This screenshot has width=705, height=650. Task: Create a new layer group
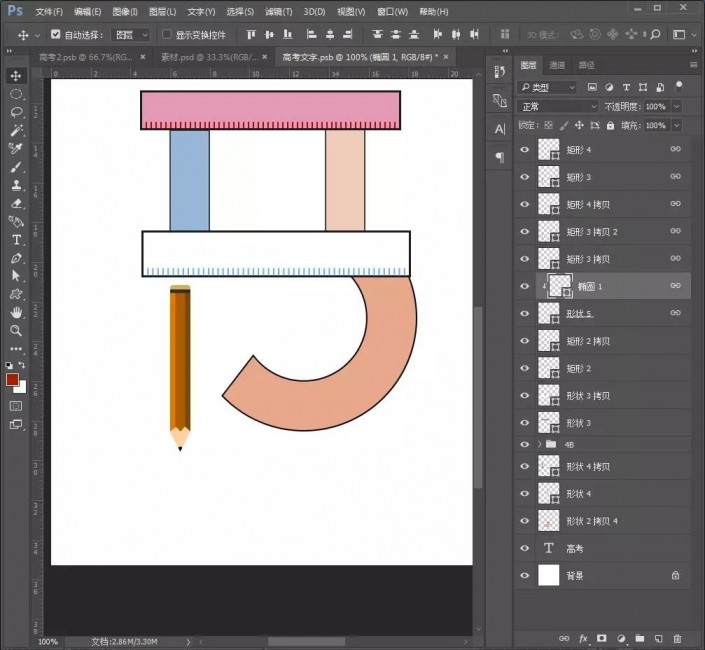[x=640, y=638]
